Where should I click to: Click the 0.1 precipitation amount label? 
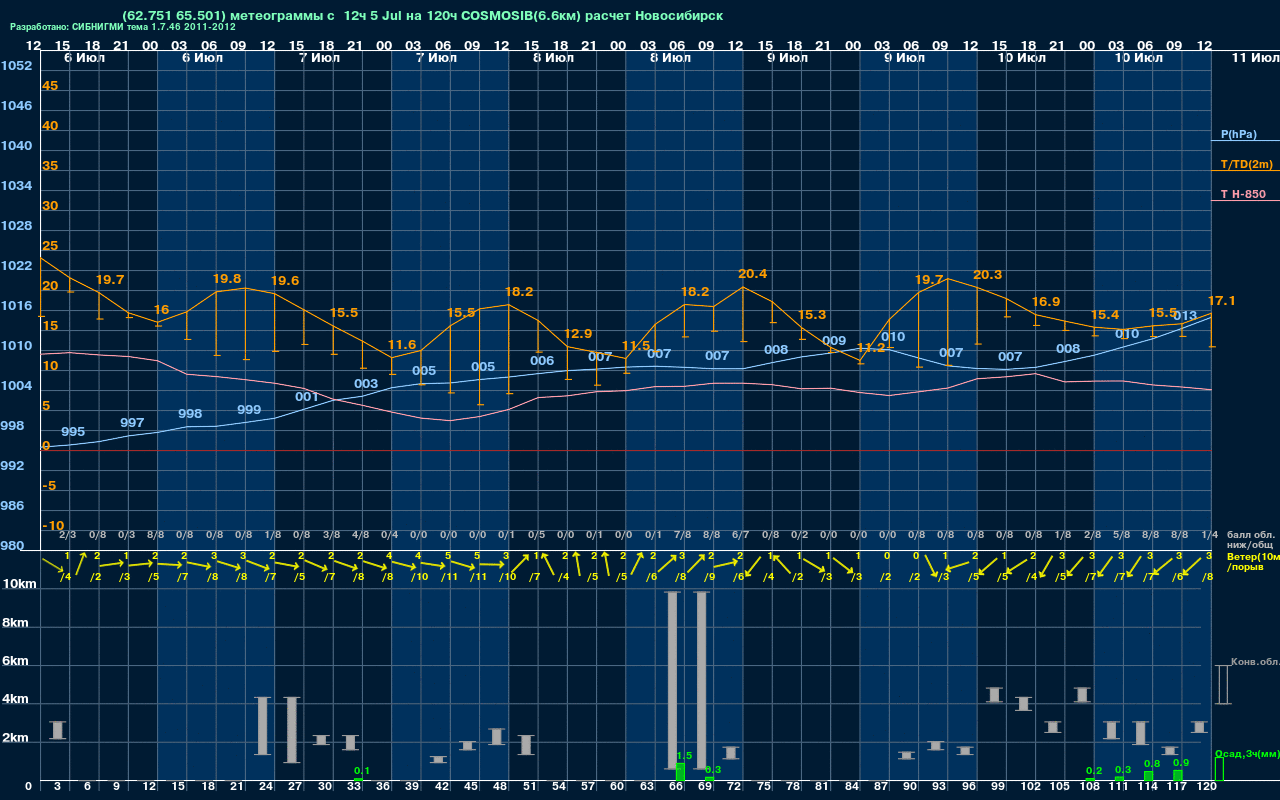click(x=362, y=770)
